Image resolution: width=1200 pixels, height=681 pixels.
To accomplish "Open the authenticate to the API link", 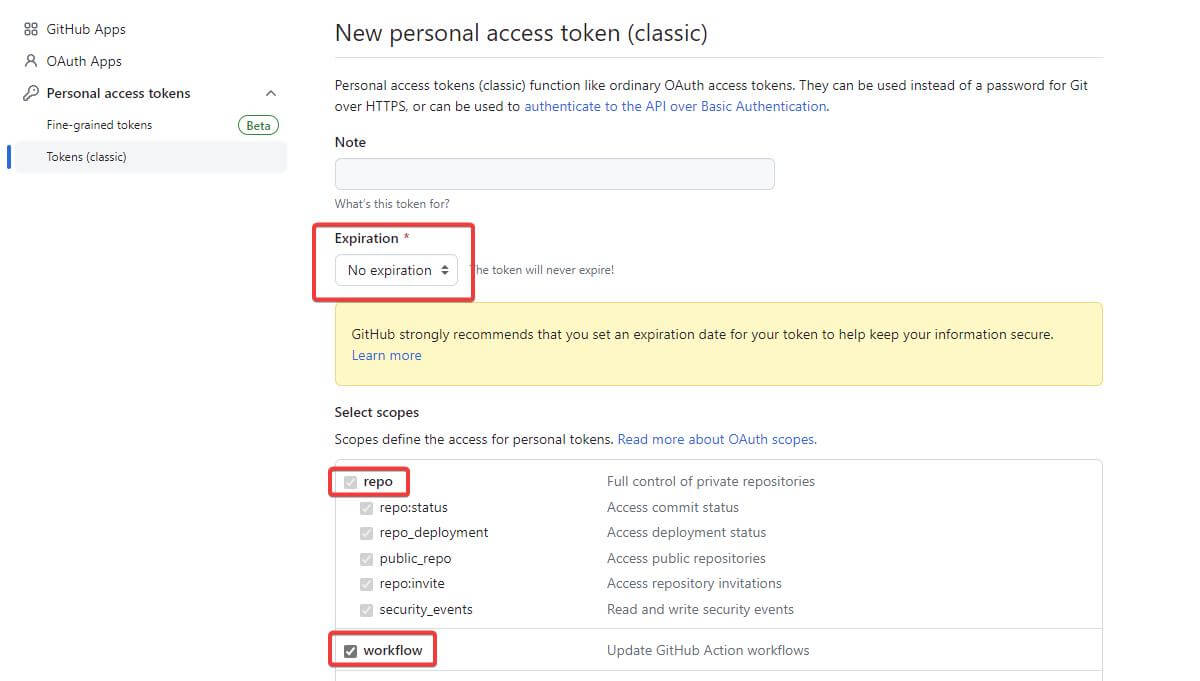I will [675, 106].
